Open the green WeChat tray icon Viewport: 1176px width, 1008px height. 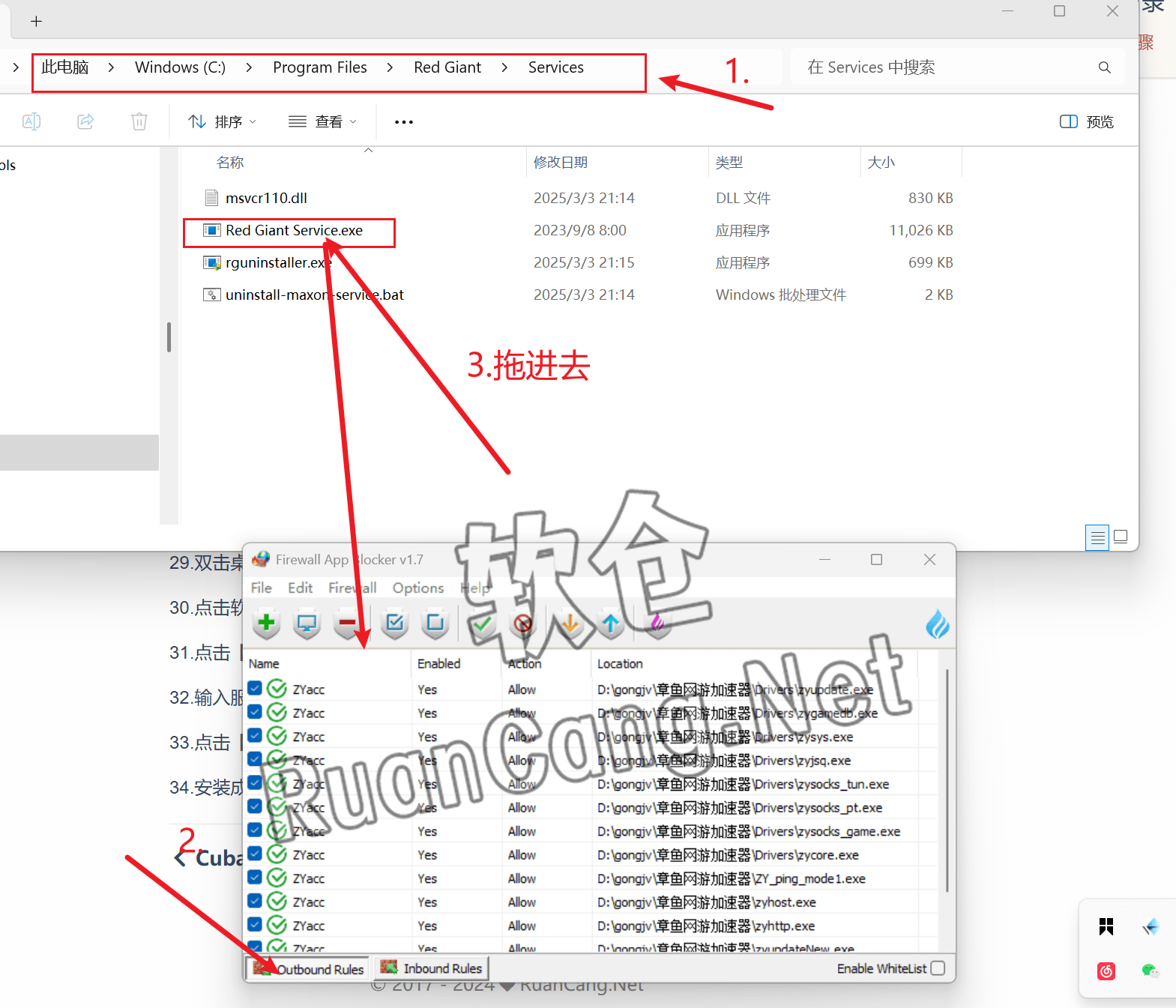point(1150,971)
